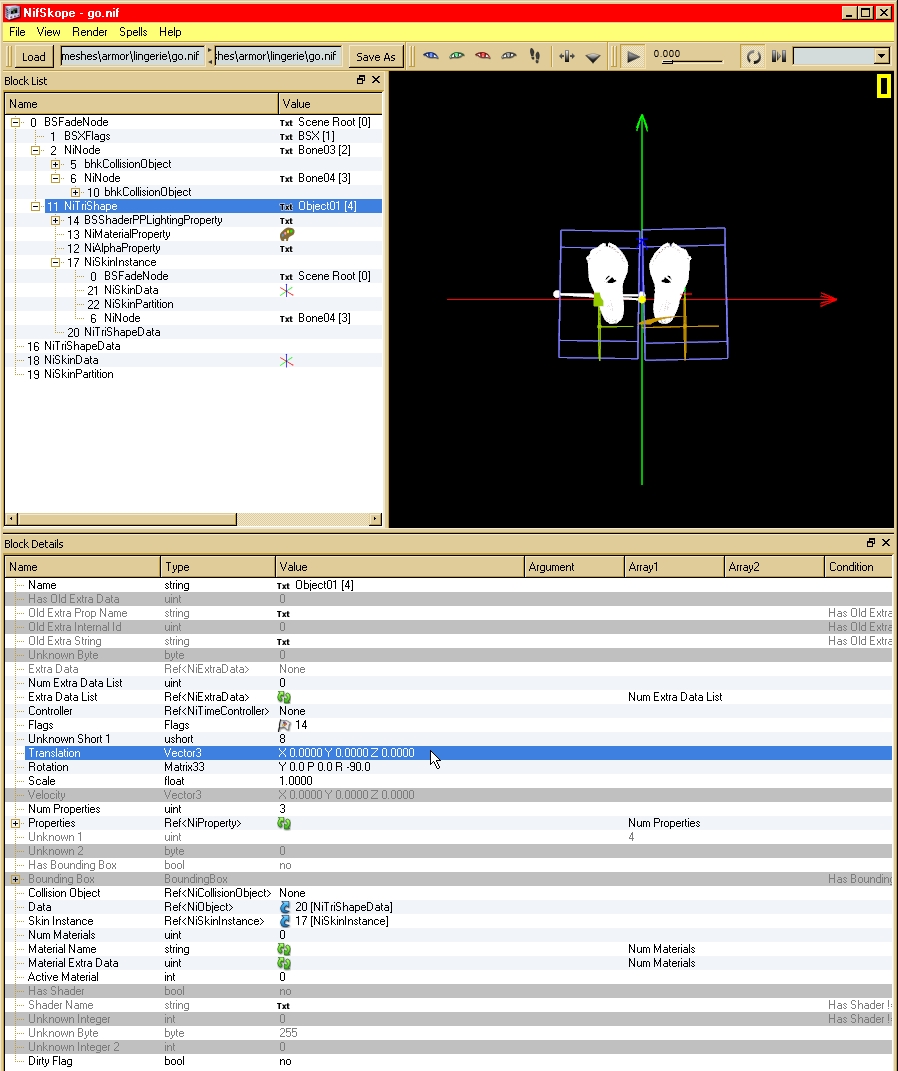
Task: Click the Txt icon on the Name row in Block Details
Action: (x=283, y=586)
